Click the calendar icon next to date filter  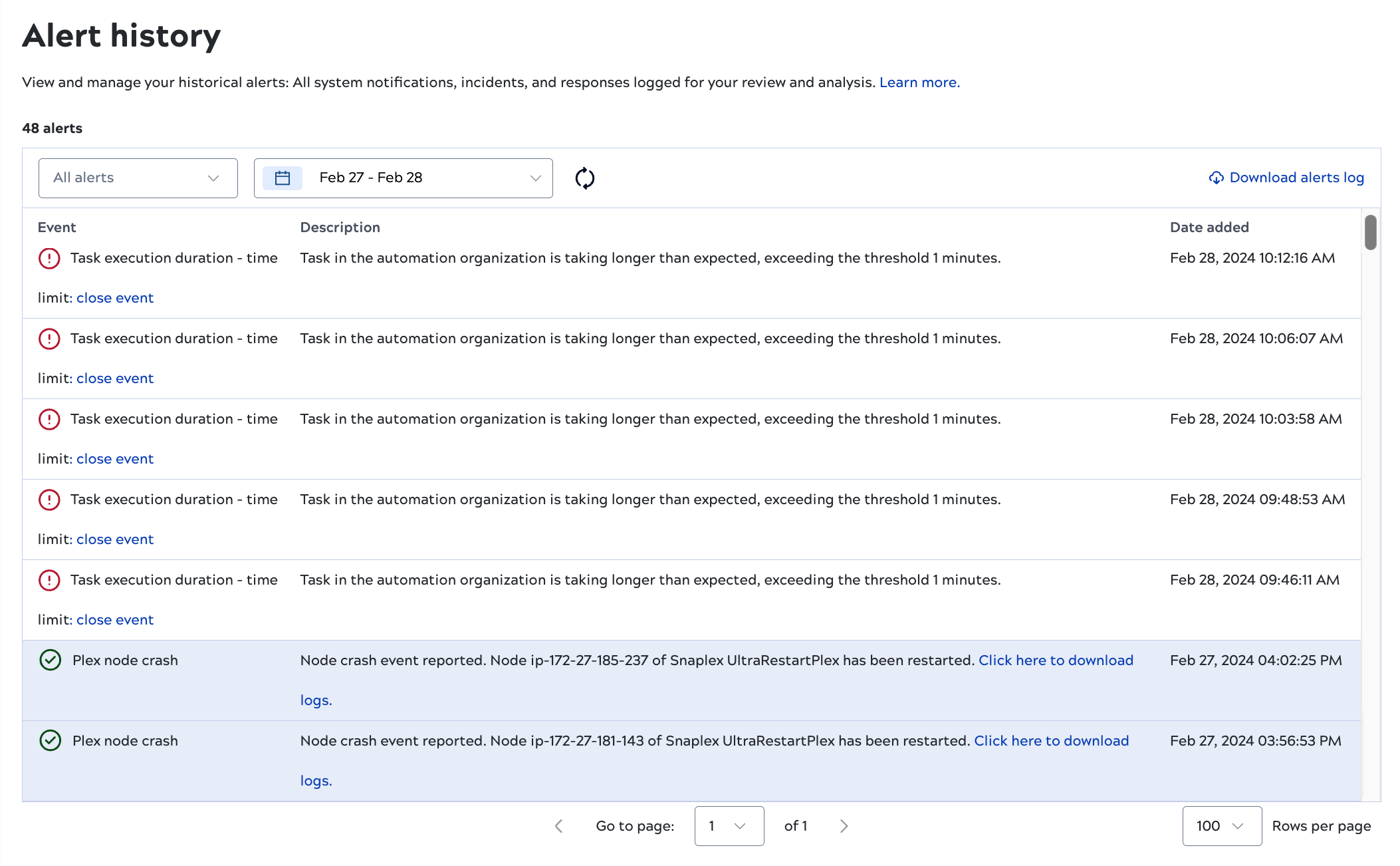pyautogui.click(x=283, y=177)
